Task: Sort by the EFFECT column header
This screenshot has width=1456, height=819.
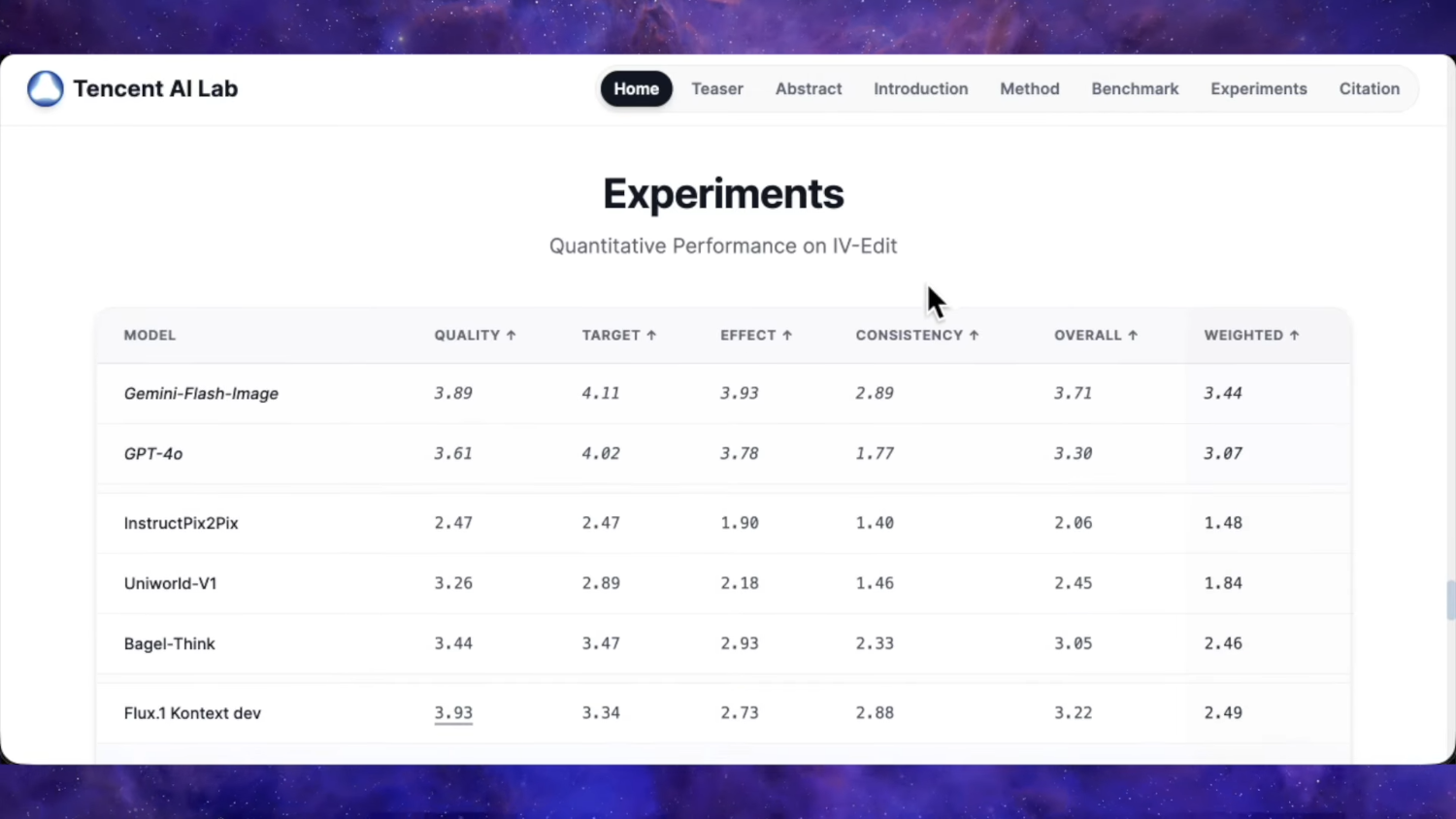Action: point(756,335)
